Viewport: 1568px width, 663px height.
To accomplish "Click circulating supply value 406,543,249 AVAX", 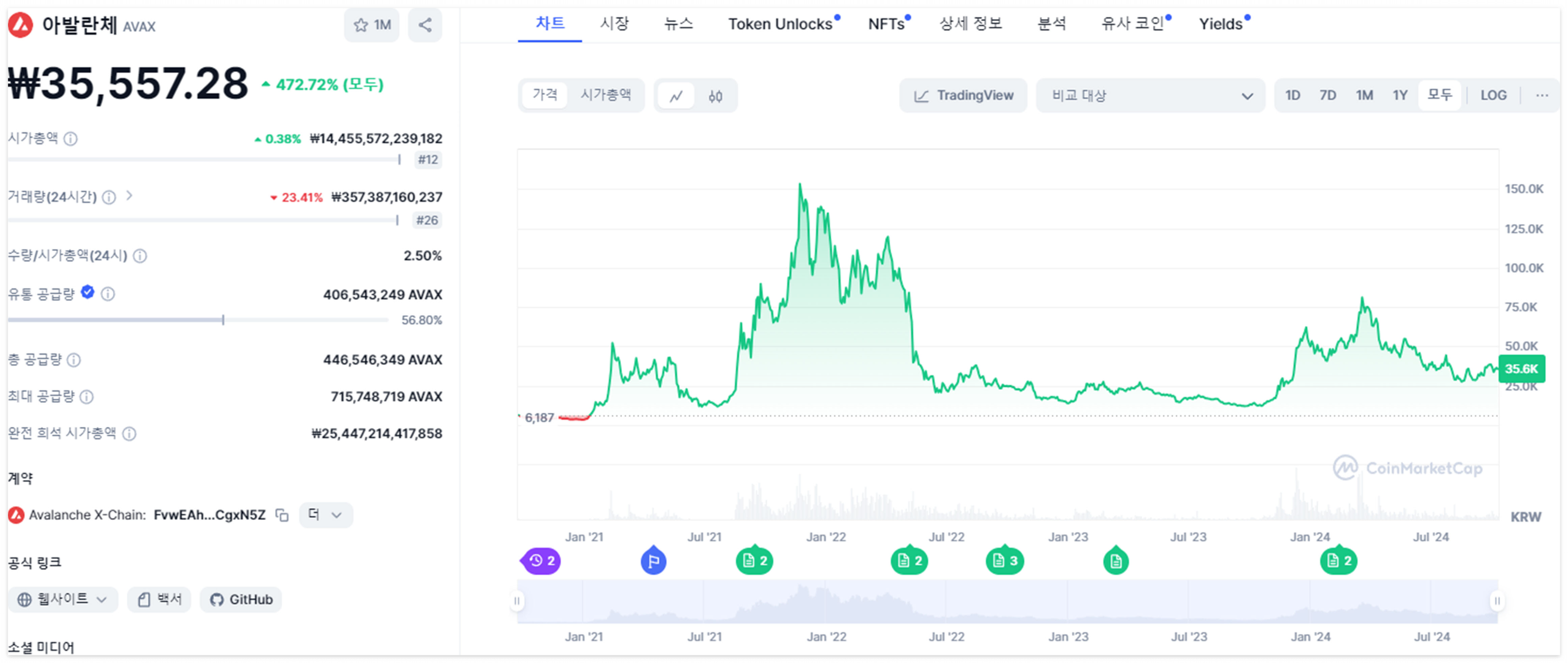I will coord(382,295).
